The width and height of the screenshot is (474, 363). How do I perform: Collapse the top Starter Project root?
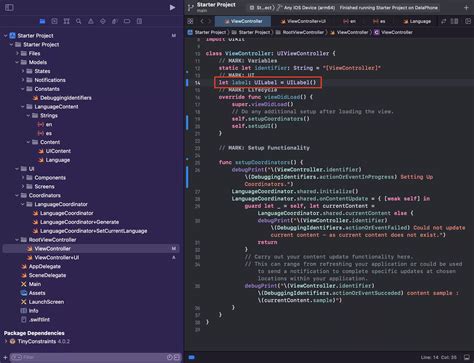[6, 36]
